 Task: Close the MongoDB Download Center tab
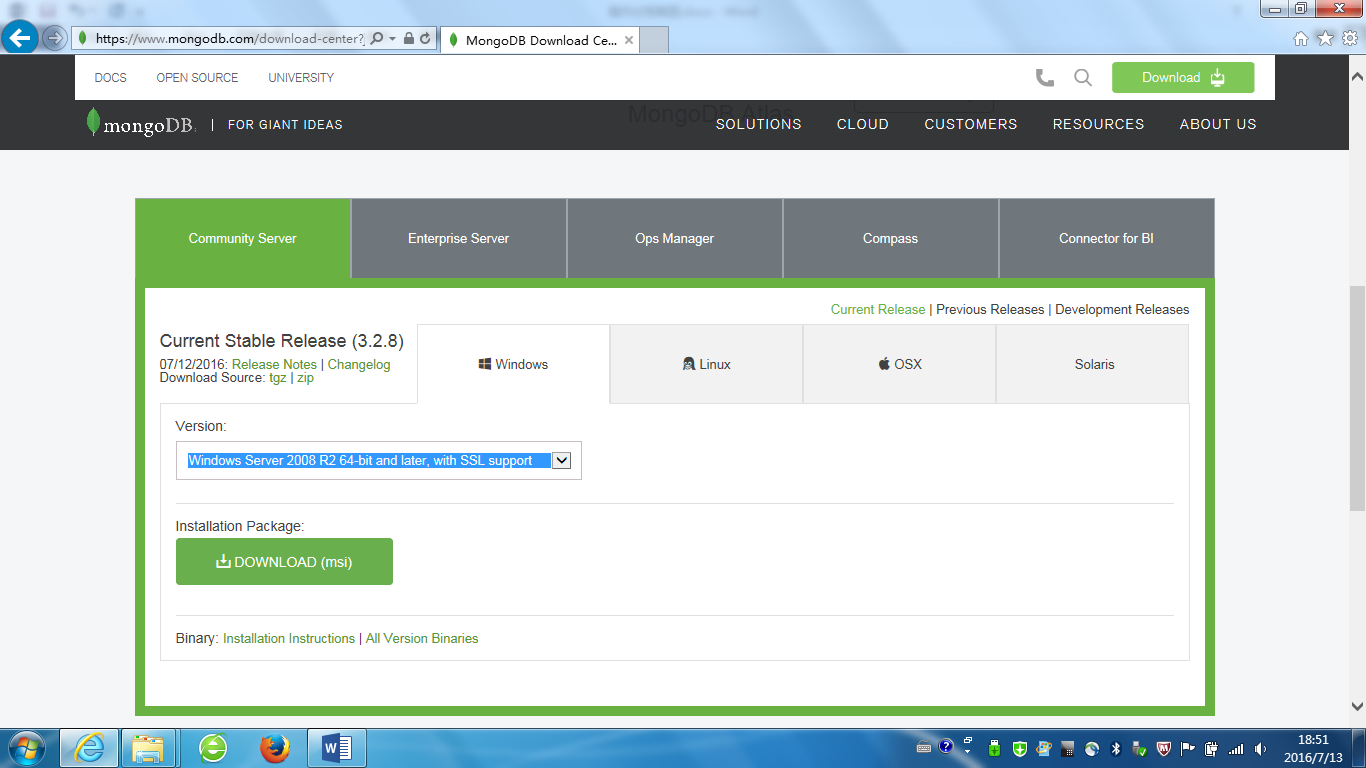[628, 41]
